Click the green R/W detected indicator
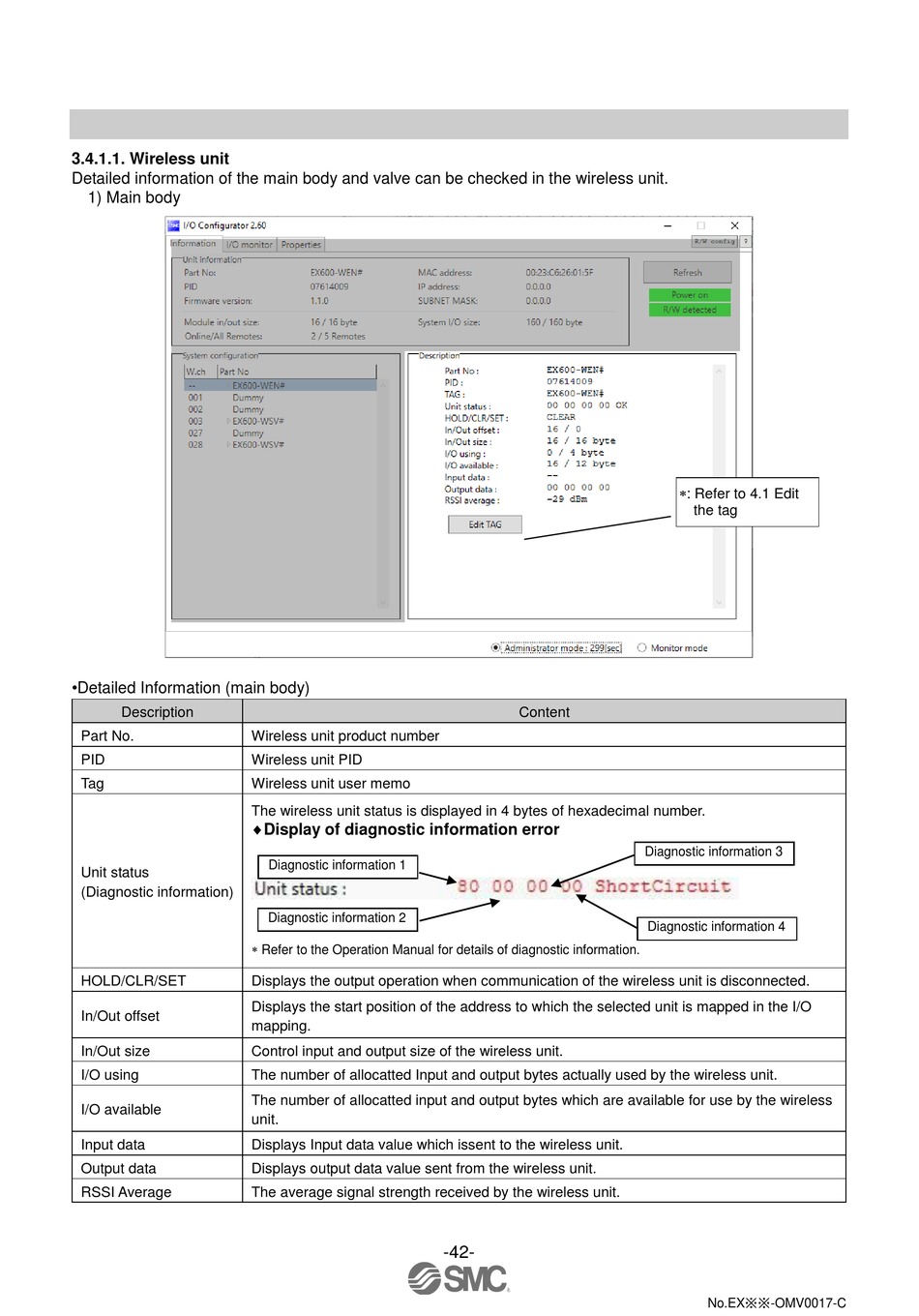 pos(690,310)
